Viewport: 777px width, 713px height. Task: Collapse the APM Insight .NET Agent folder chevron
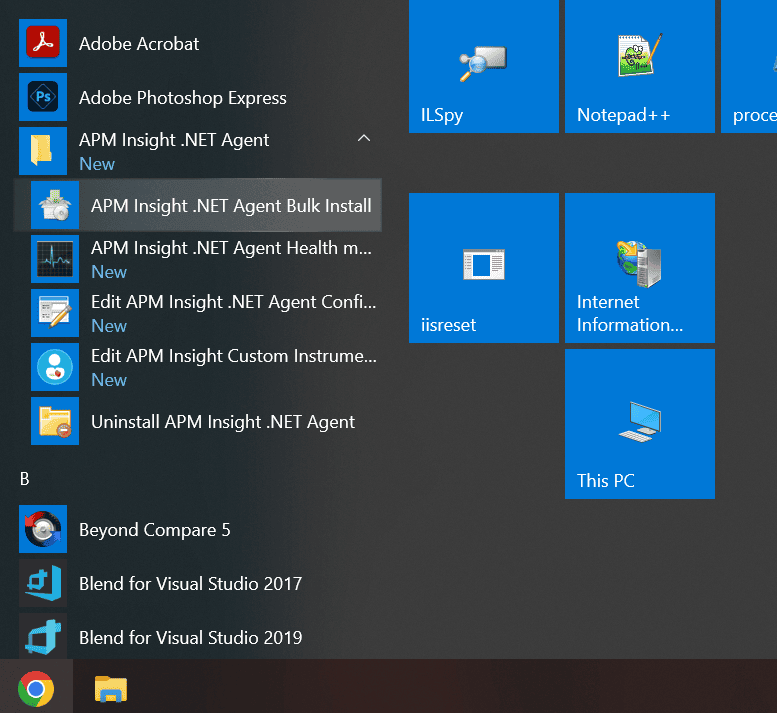tap(364, 139)
